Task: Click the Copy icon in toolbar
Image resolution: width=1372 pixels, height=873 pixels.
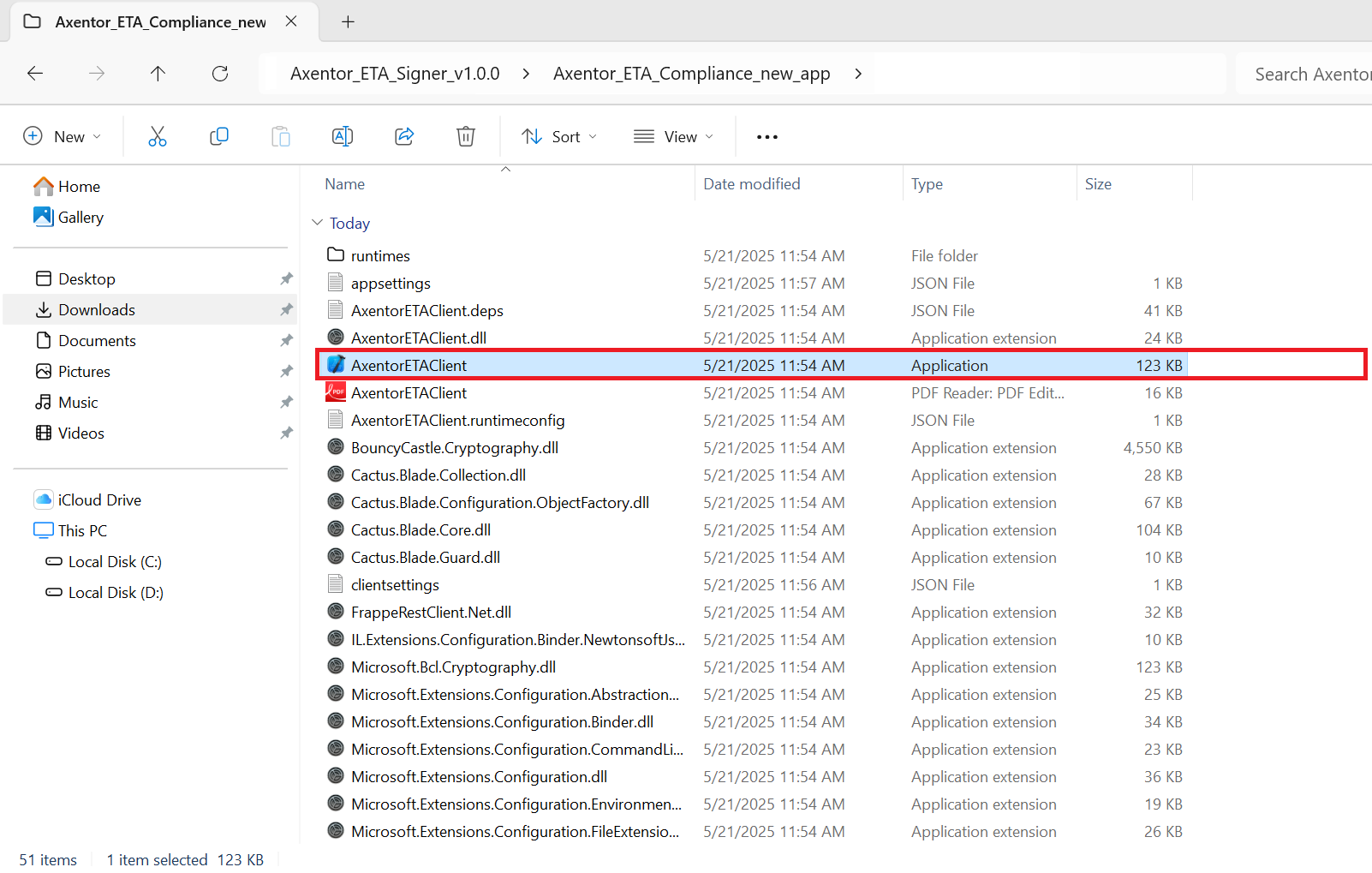Action: [x=219, y=136]
